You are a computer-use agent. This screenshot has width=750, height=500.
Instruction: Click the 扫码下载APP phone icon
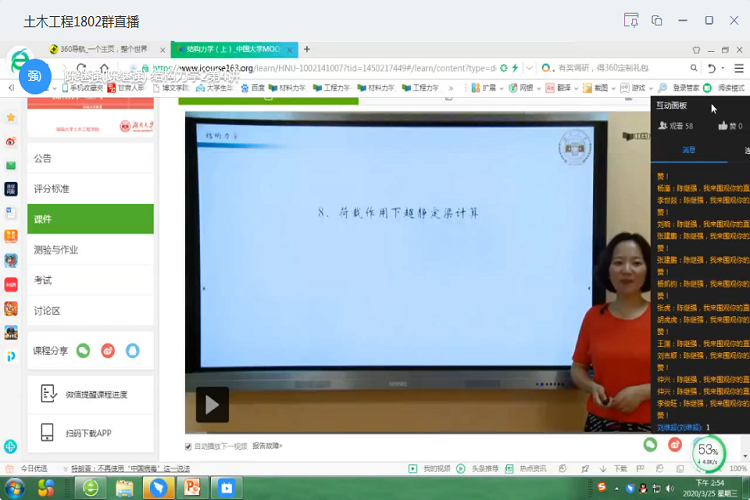click(47, 433)
